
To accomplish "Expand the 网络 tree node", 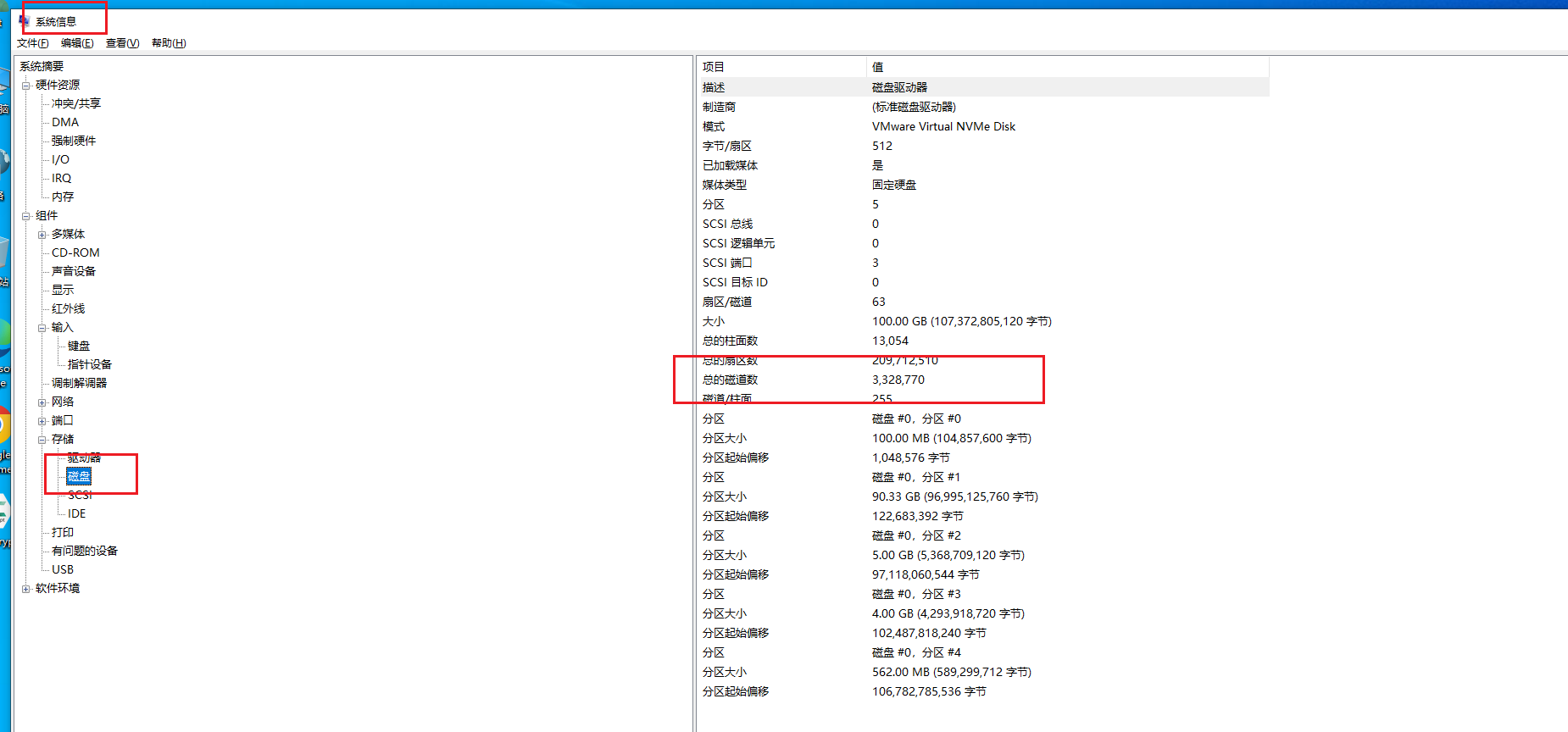I will (42, 402).
